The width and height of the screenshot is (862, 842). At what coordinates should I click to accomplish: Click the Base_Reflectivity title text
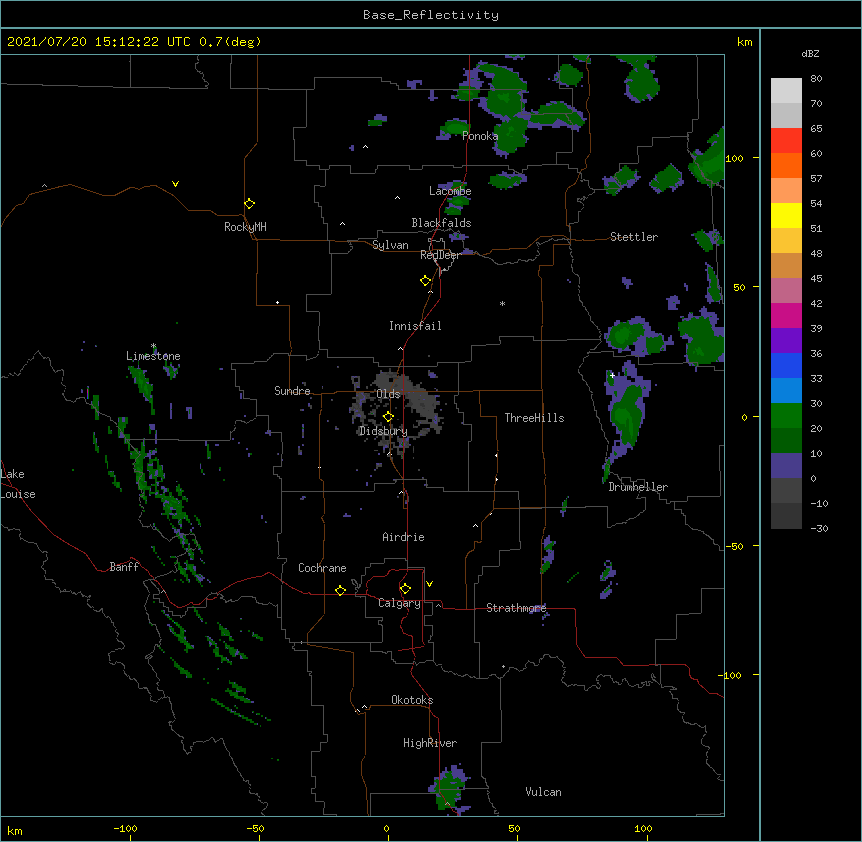pos(431,15)
